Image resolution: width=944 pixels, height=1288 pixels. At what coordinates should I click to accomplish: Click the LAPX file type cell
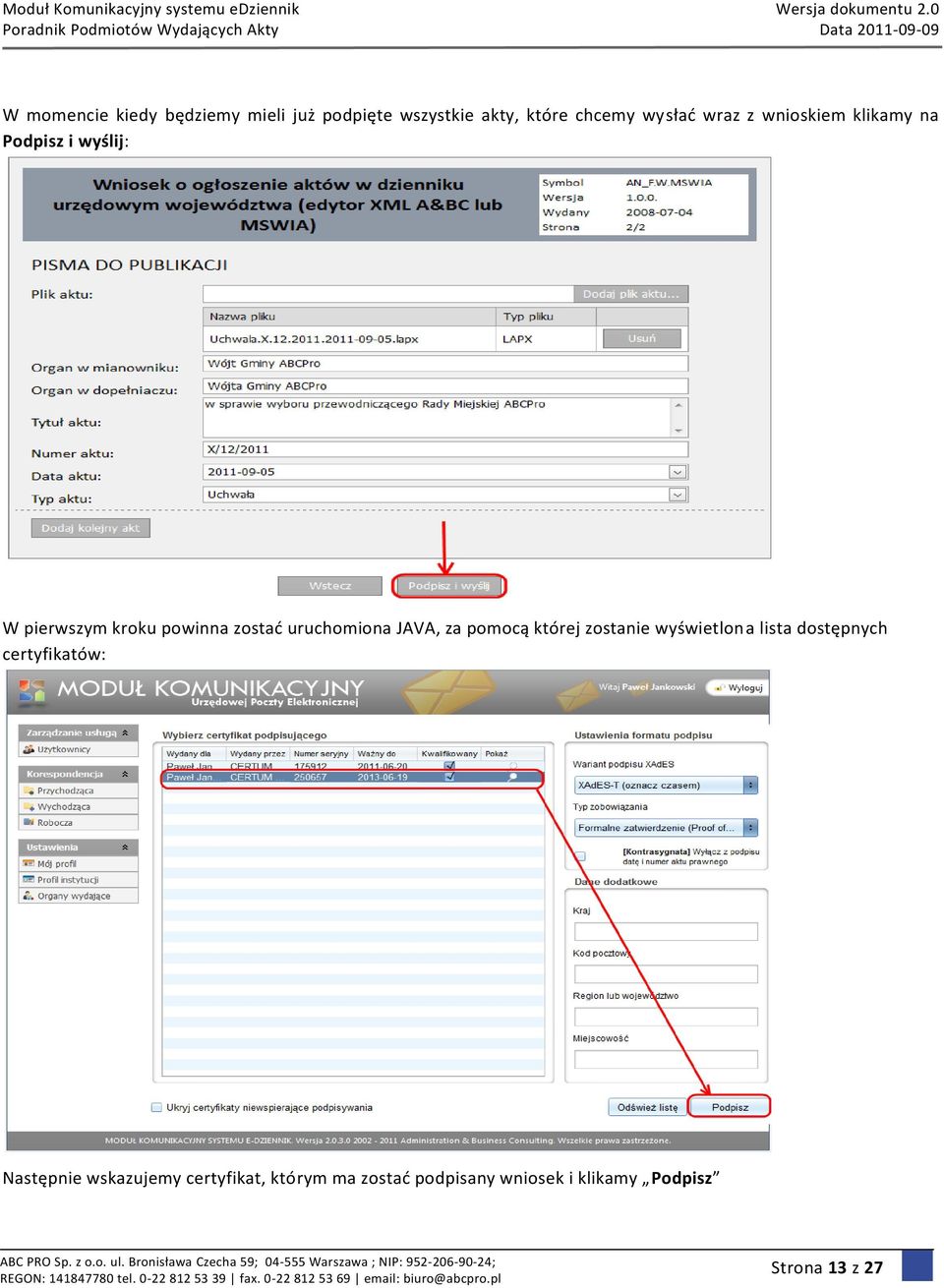(546, 339)
